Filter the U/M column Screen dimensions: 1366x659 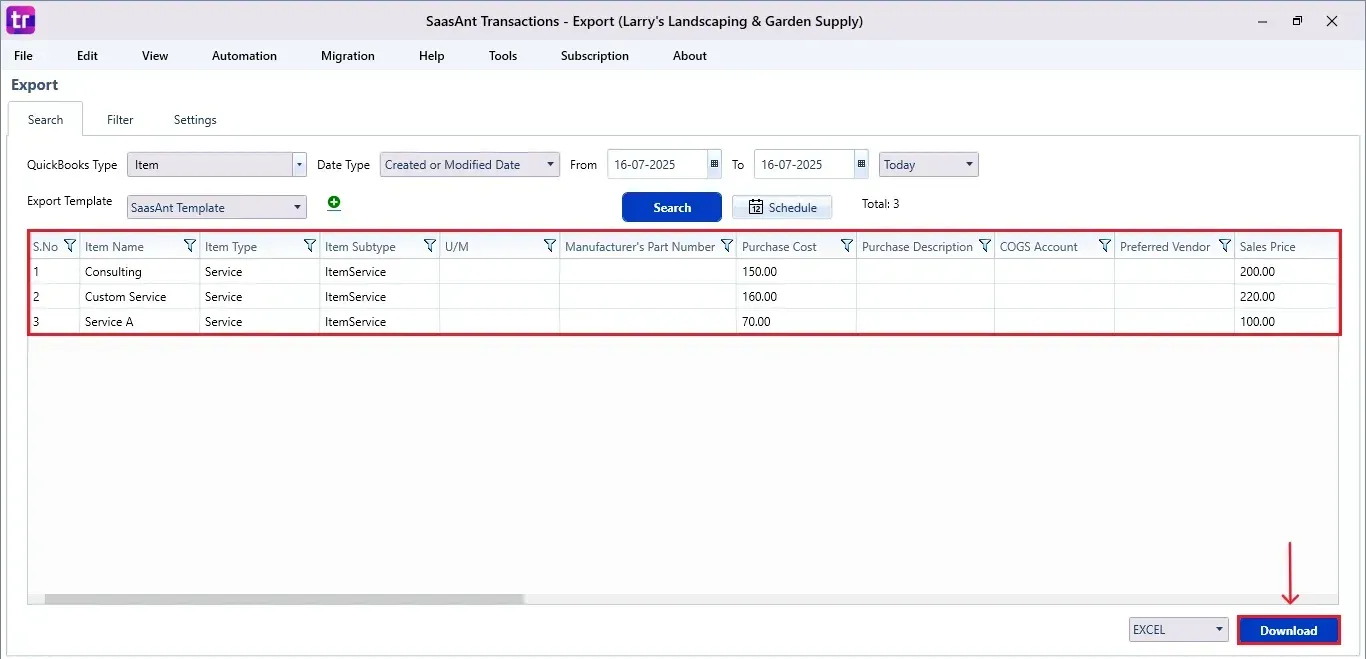click(550, 246)
